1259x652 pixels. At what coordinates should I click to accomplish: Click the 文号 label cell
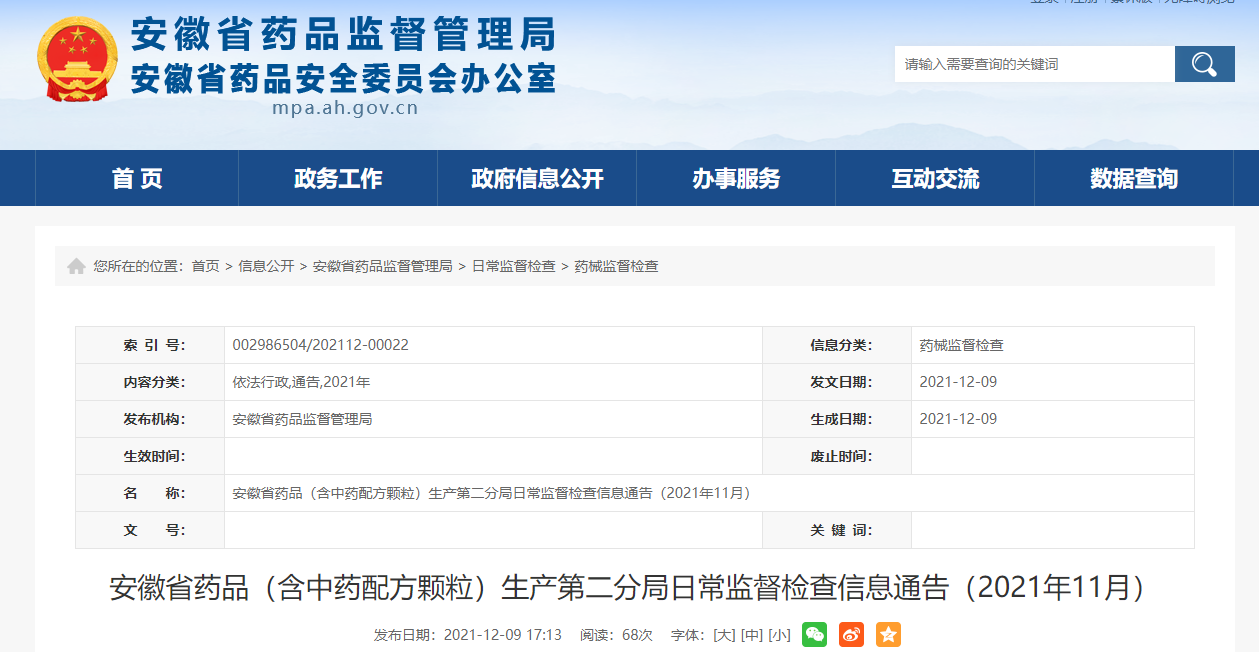click(150, 530)
